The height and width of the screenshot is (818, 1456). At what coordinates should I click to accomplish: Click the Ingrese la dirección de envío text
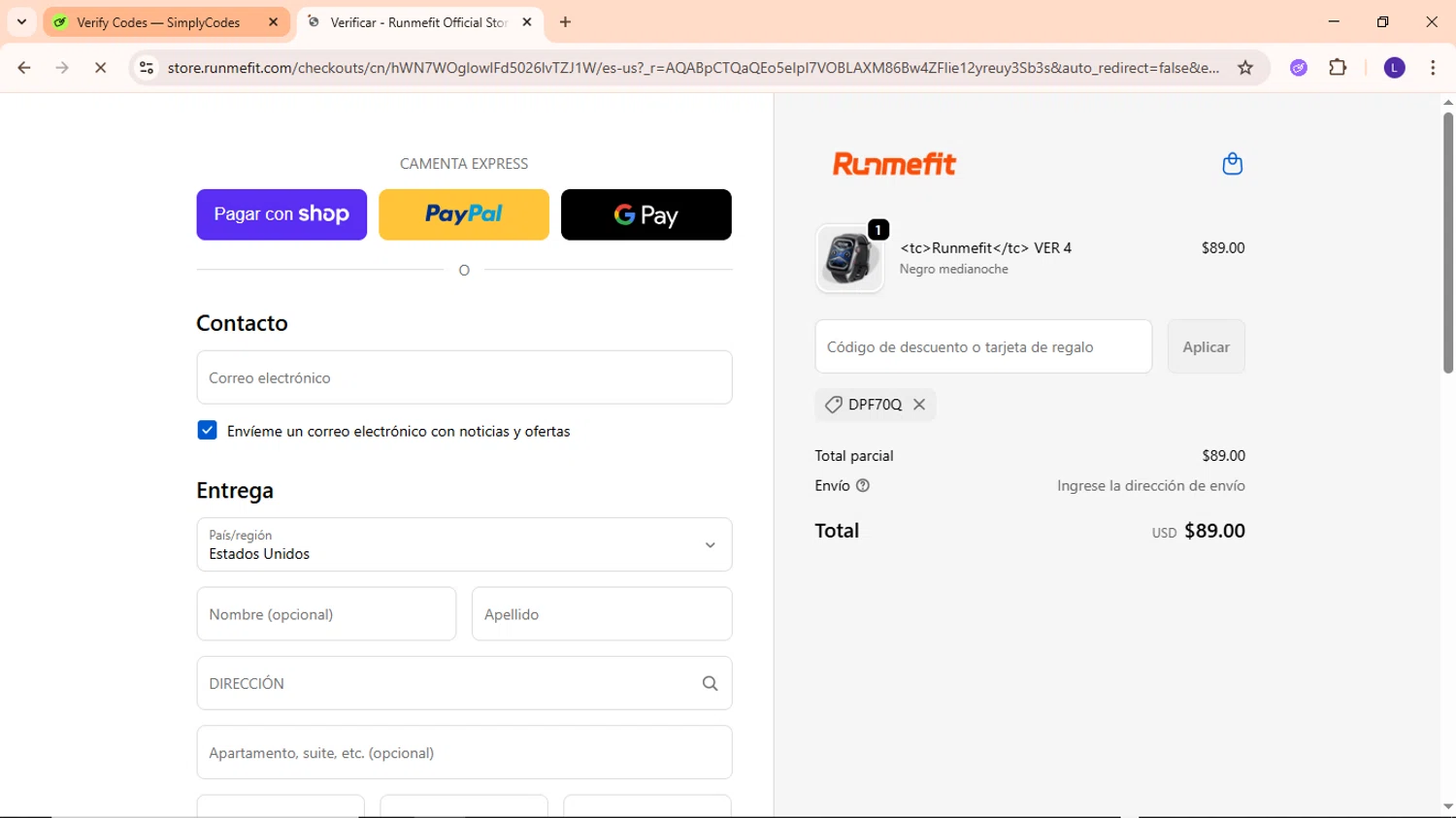(x=1151, y=485)
